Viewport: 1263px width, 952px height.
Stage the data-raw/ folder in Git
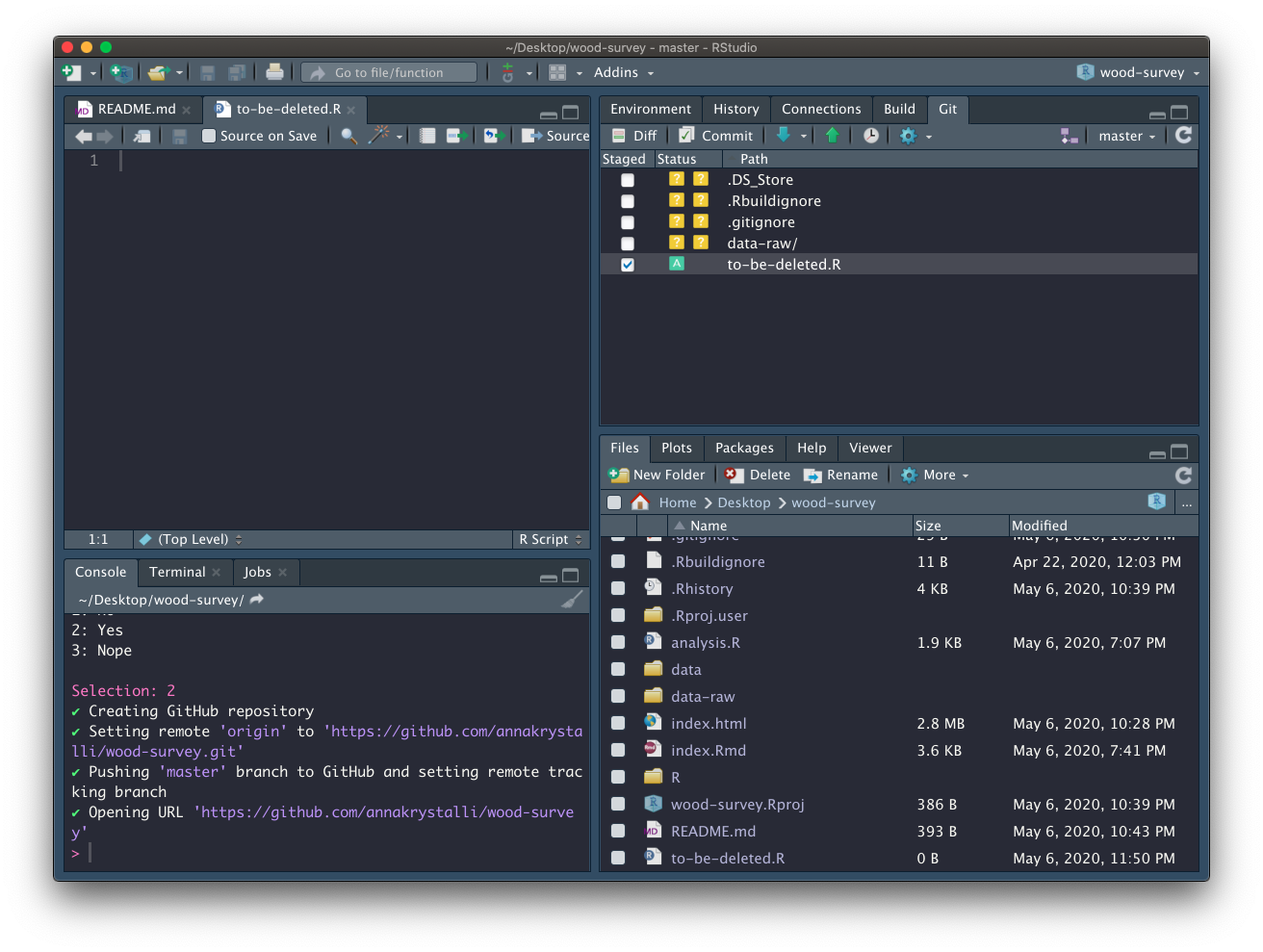628,244
